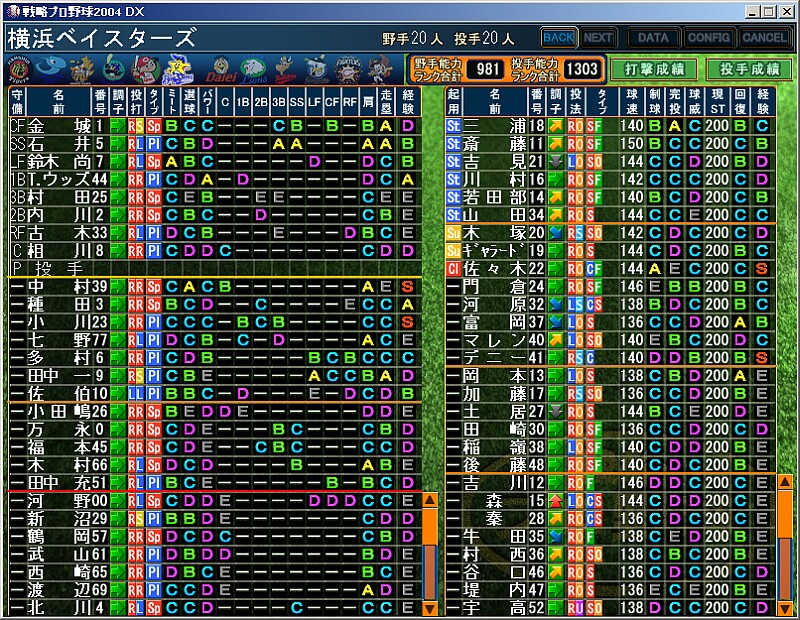This screenshot has height=620, width=800.
Task: Click the pitcher list scrollbar thumb
Action: coord(785,513)
